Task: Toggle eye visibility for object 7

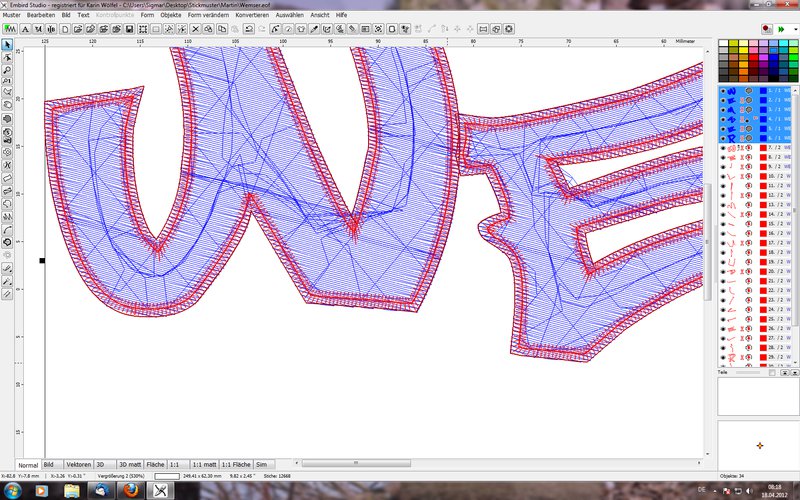Action: (x=722, y=148)
